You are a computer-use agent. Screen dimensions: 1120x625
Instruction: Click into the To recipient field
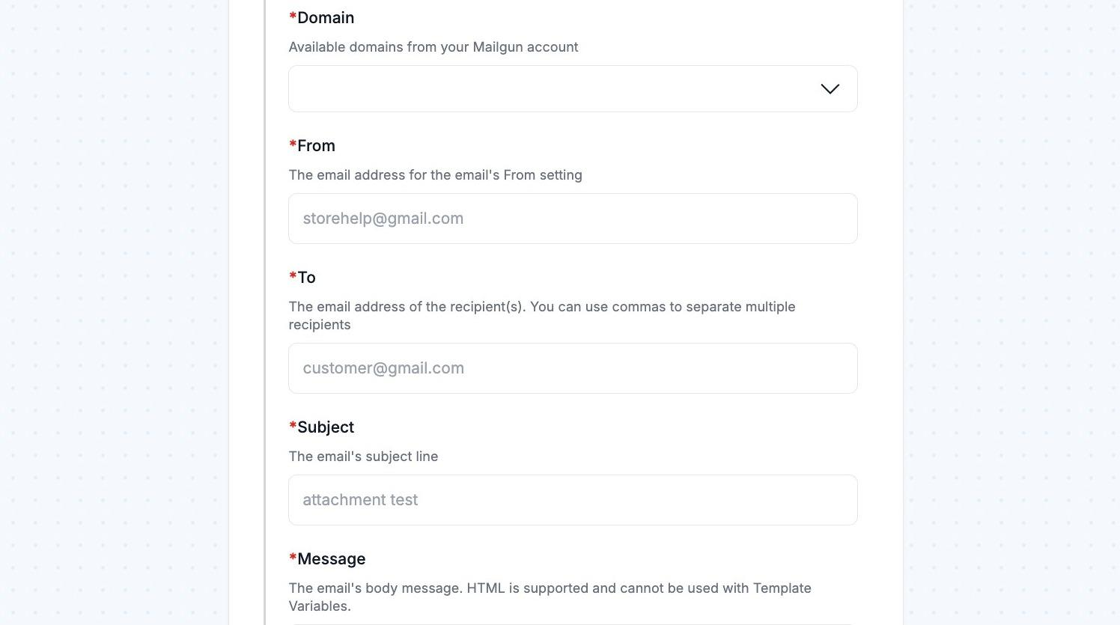tap(572, 368)
